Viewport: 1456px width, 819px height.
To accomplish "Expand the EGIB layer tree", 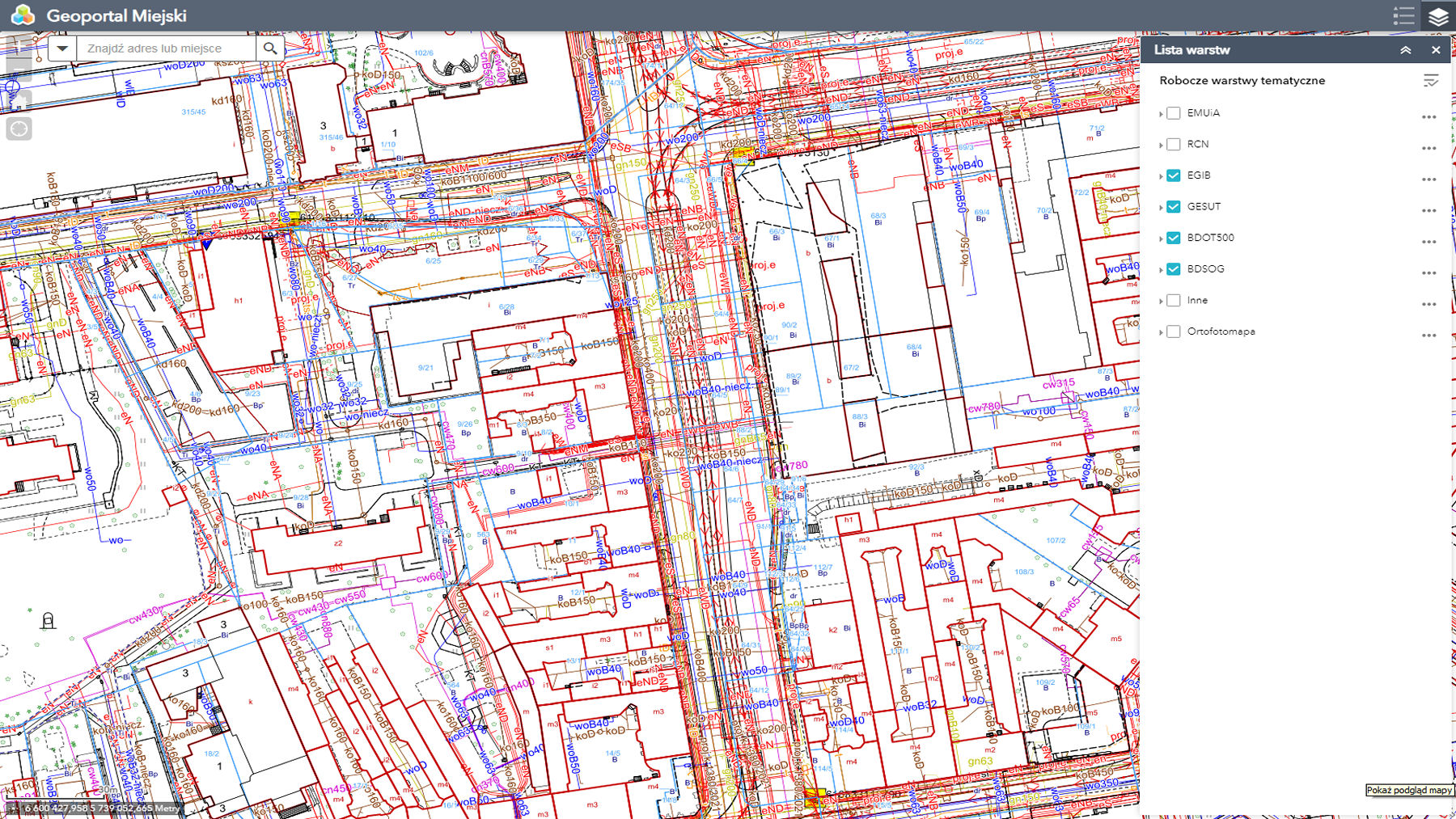I will click(1161, 176).
